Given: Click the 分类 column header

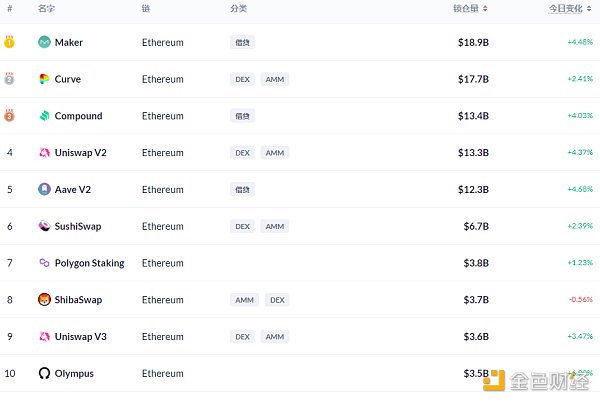Looking at the screenshot, I should coord(238,8).
